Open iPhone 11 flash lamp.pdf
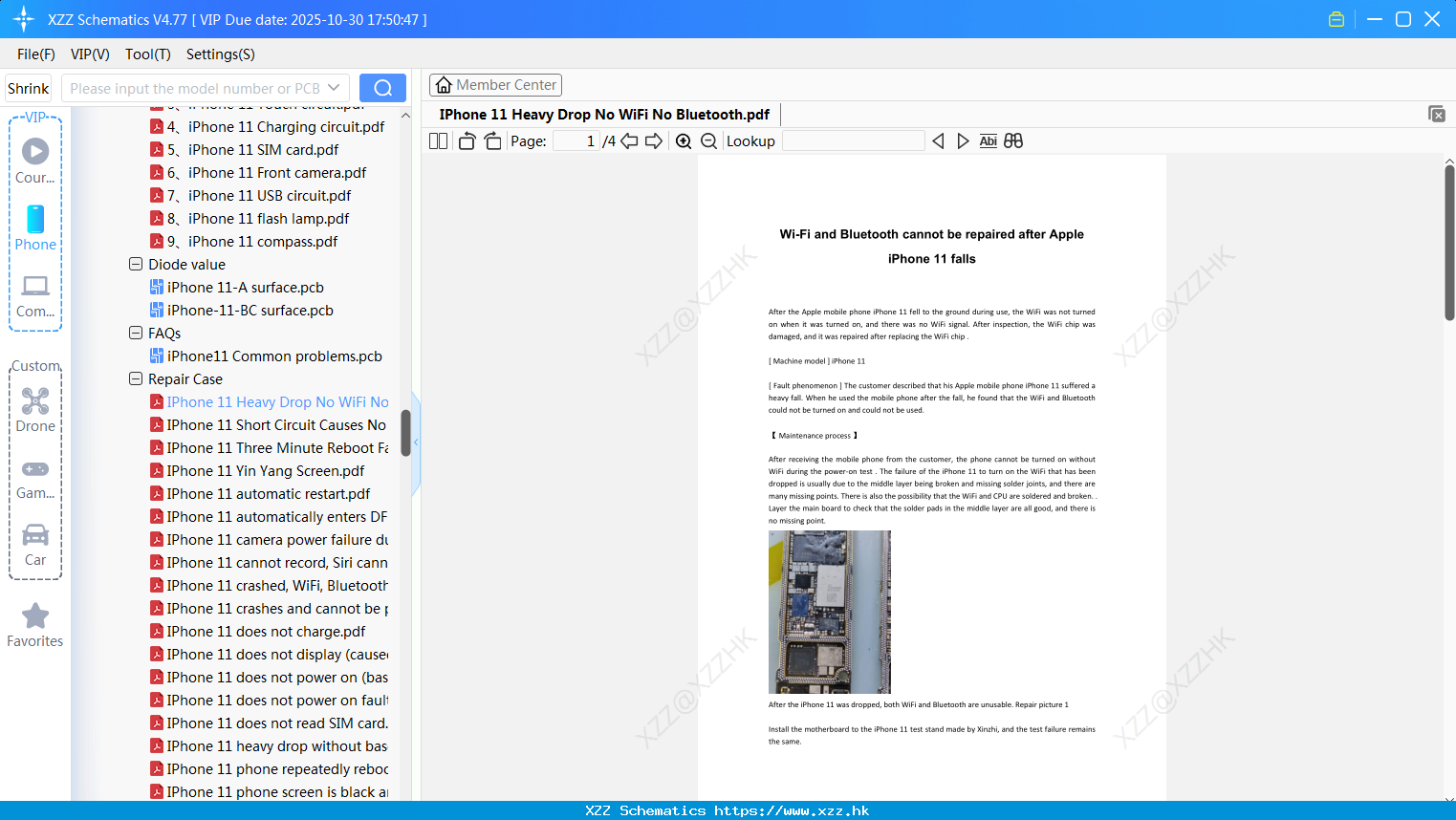 (x=250, y=218)
